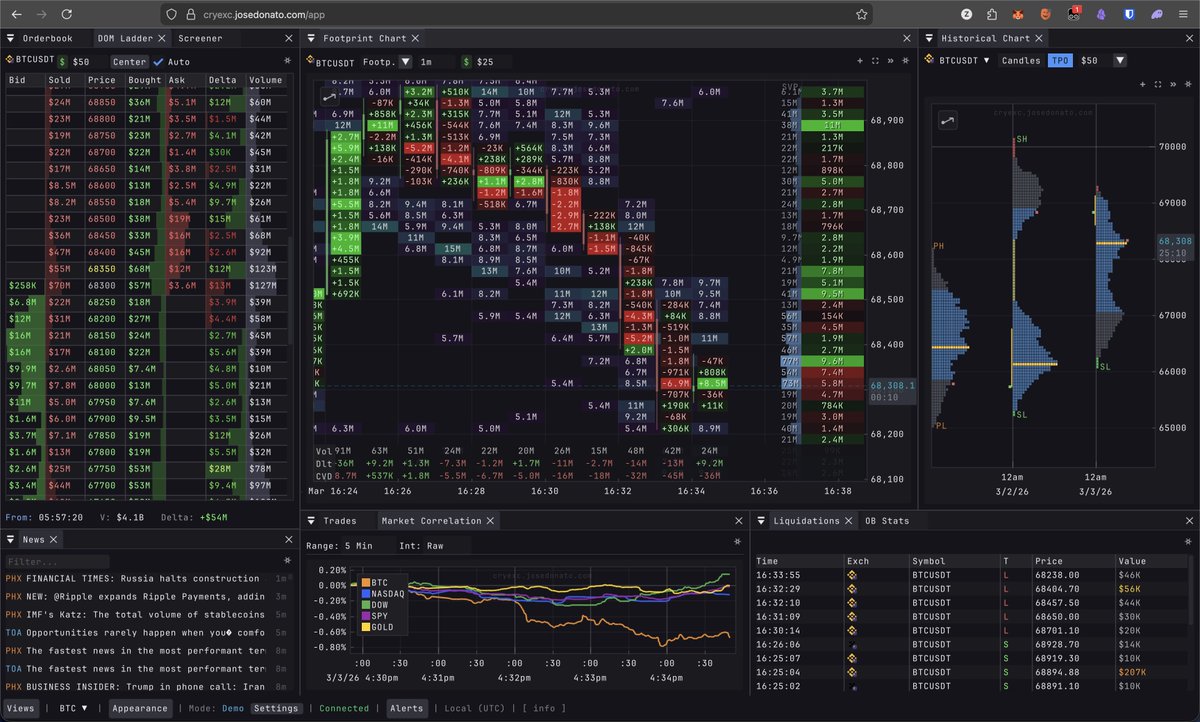Viewport: 1200px width, 722px height.
Task: Switch to the Trades tab
Action: pos(342,521)
